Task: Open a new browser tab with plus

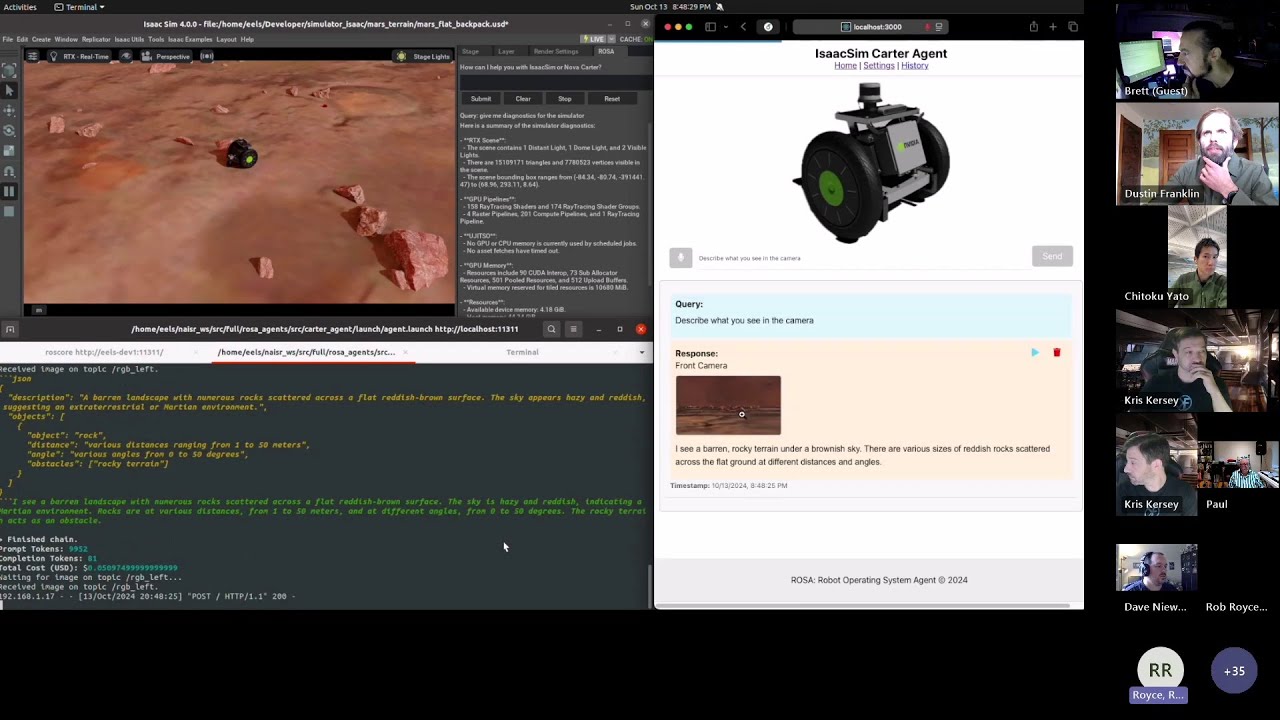Action: click(1053, 27)
